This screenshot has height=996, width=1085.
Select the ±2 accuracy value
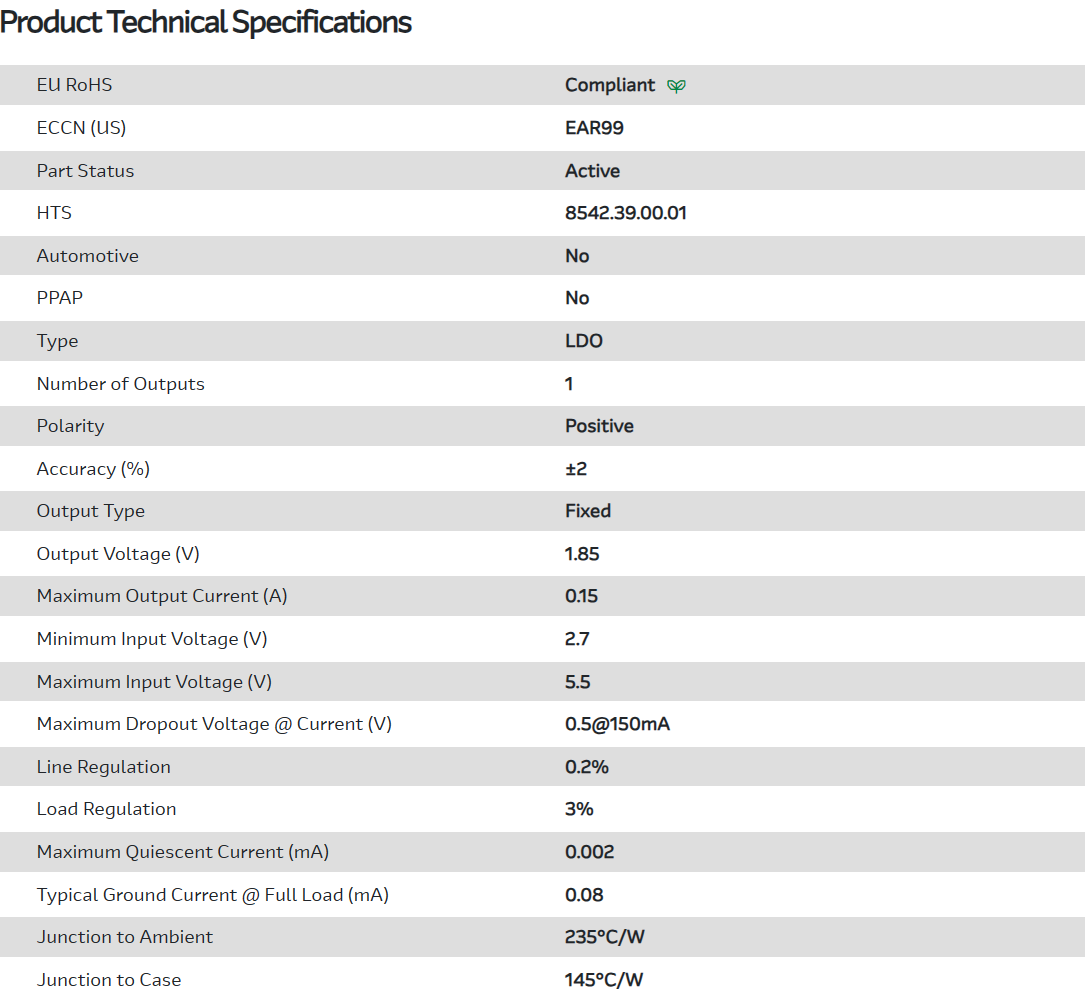point(576,469)
